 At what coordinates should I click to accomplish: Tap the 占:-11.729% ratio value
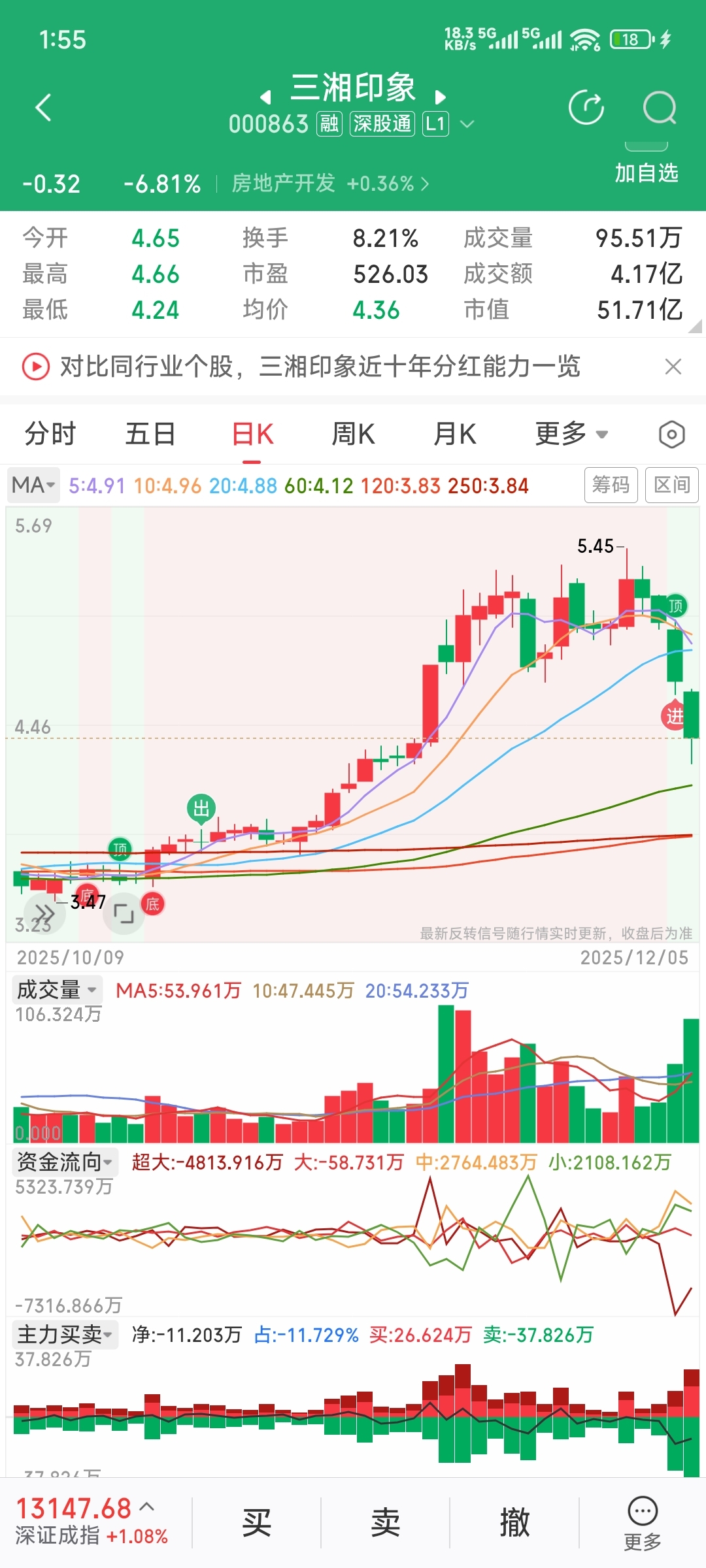click(306, 1335)
